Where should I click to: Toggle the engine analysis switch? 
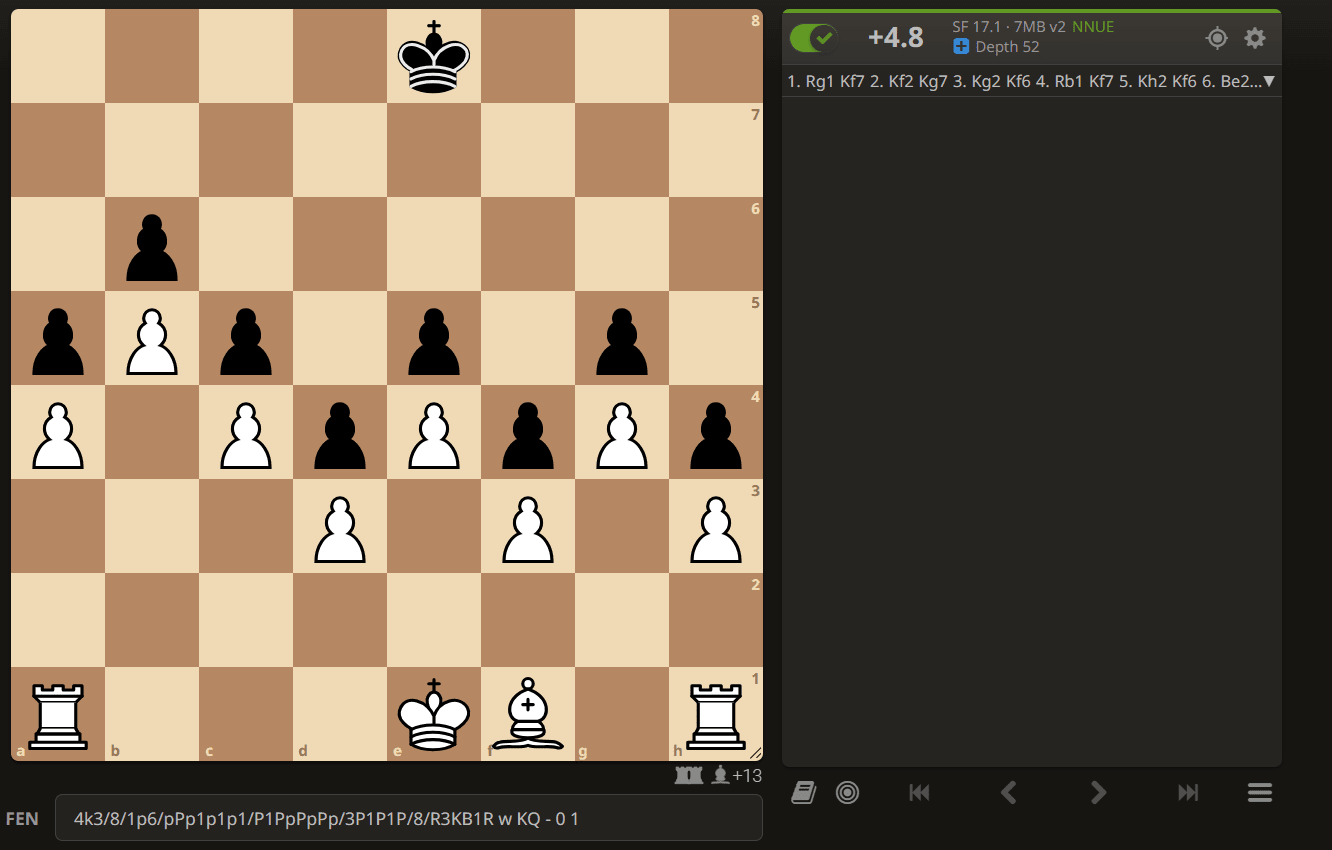click(813, 38)
